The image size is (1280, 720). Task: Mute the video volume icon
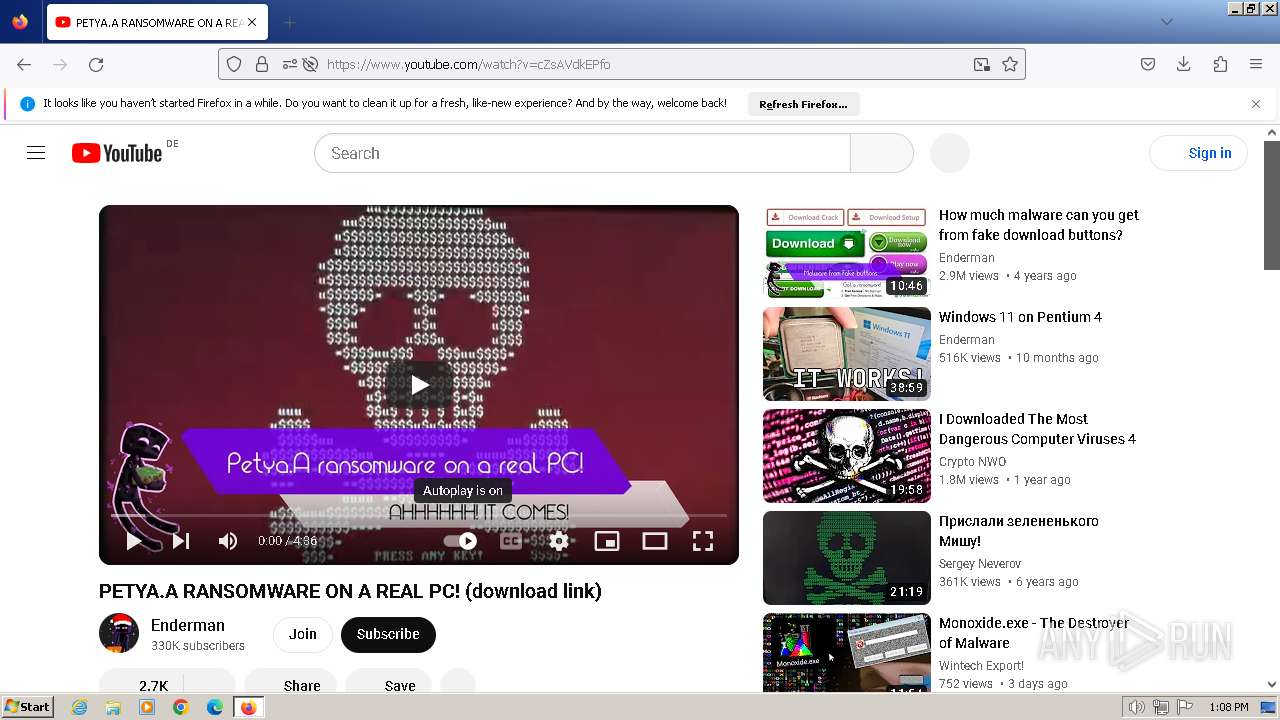click(x=228, y=541)
